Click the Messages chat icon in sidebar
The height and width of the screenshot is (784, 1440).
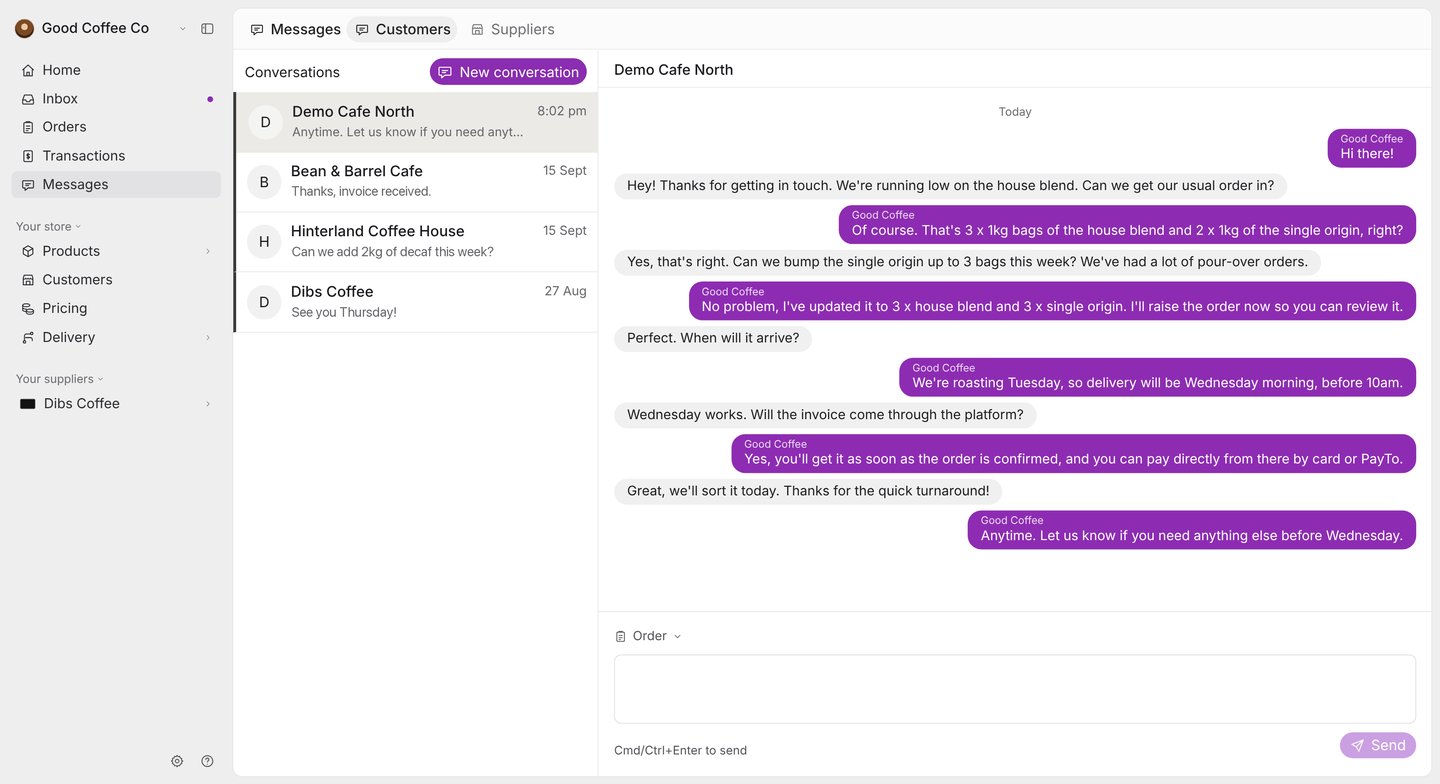pos(28,185)
